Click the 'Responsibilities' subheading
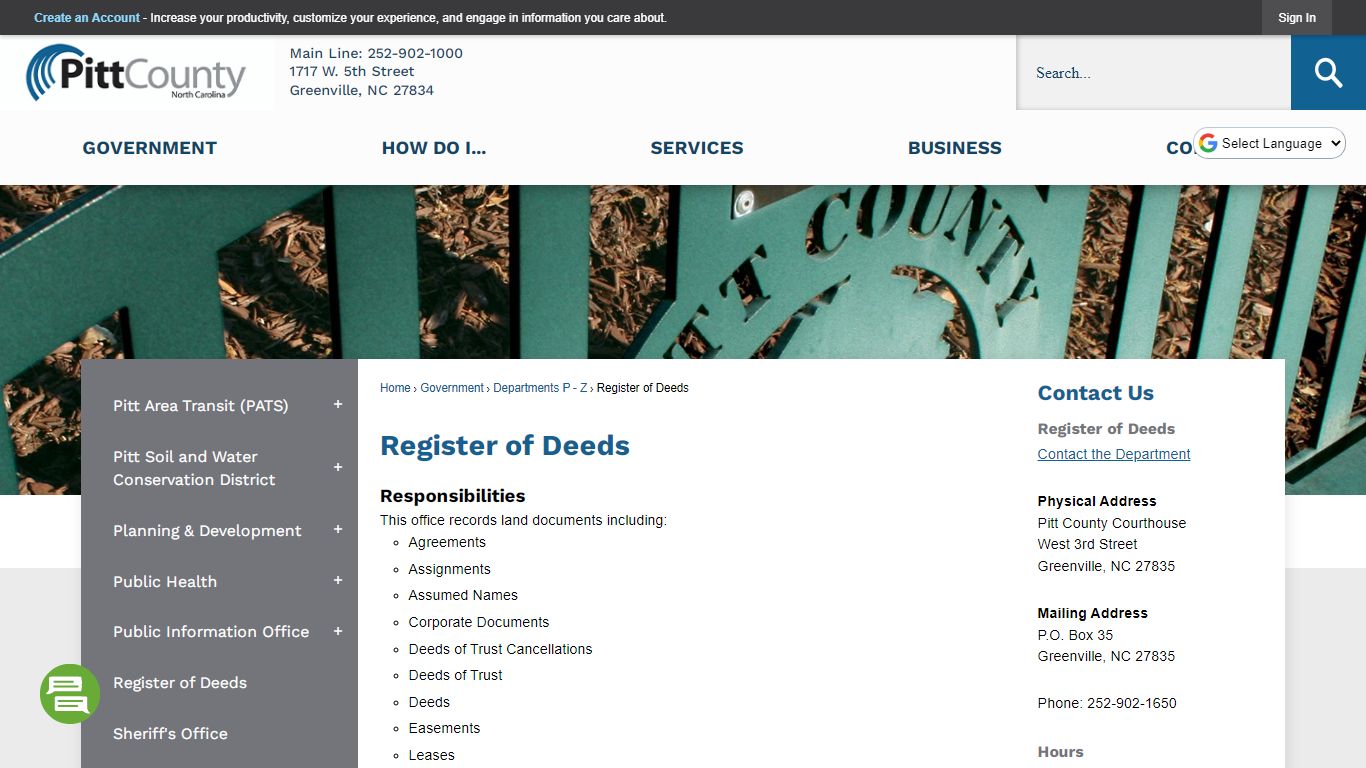Viewport: 1366px width, 768px height. (x=452, y=496)
